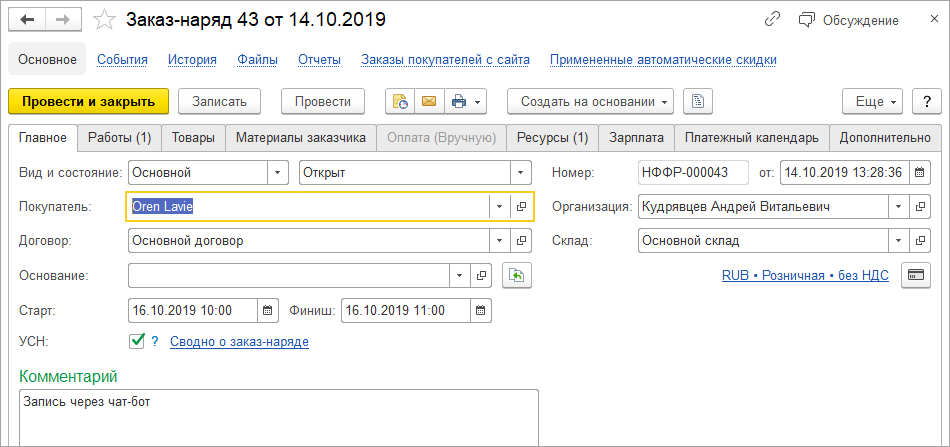Click the email envelope icon in toolbar
950x447 pixels.
click(x=428, y=101)
